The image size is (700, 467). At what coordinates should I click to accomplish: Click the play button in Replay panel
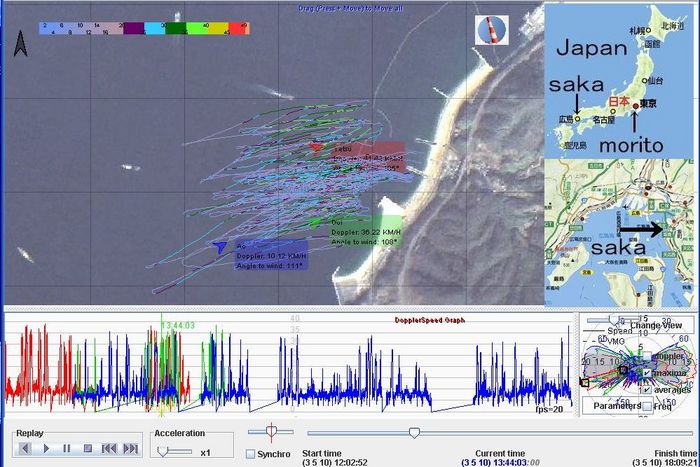47,449
